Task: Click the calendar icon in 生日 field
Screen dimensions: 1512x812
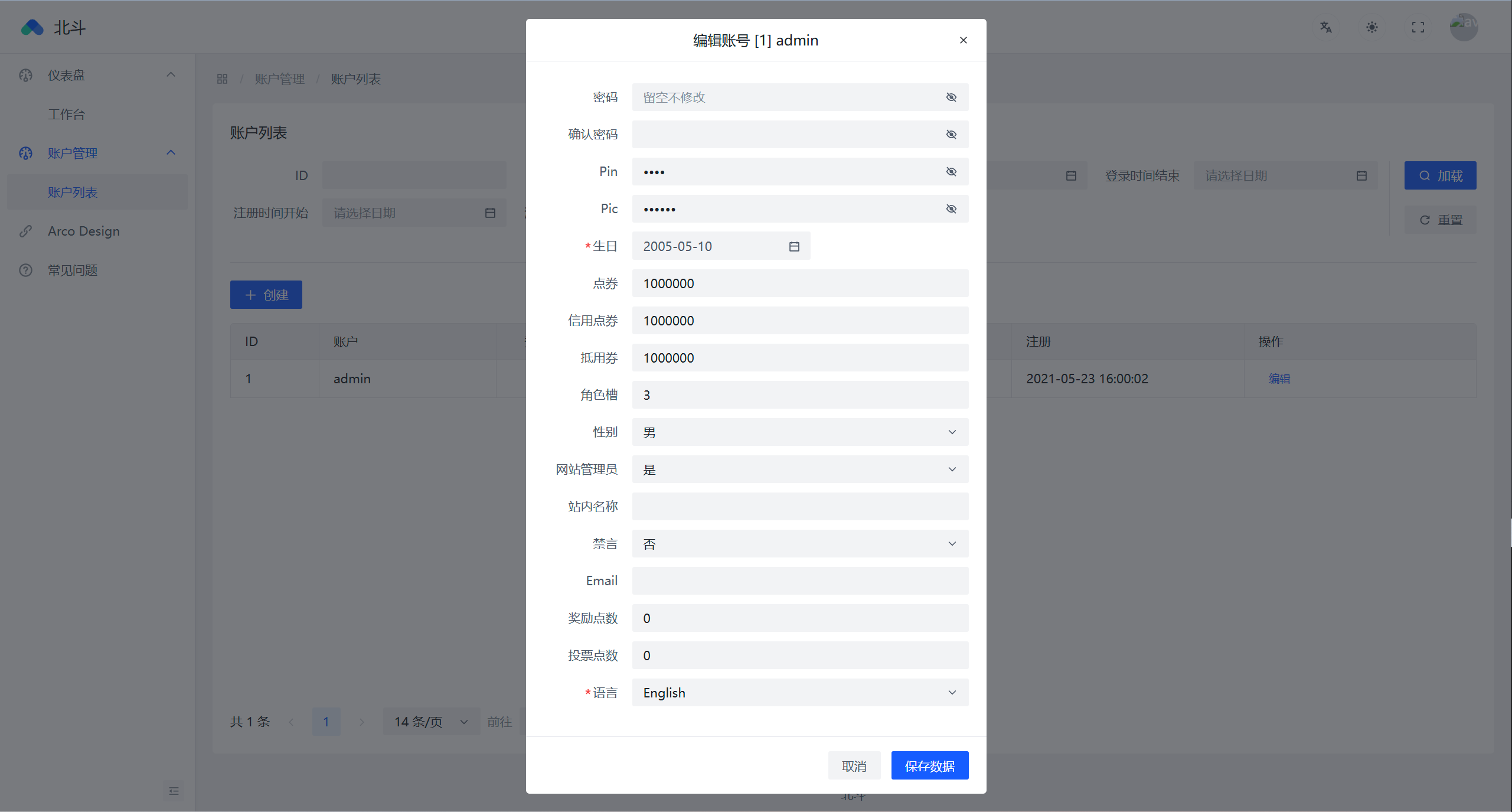Action: [794, 246]
